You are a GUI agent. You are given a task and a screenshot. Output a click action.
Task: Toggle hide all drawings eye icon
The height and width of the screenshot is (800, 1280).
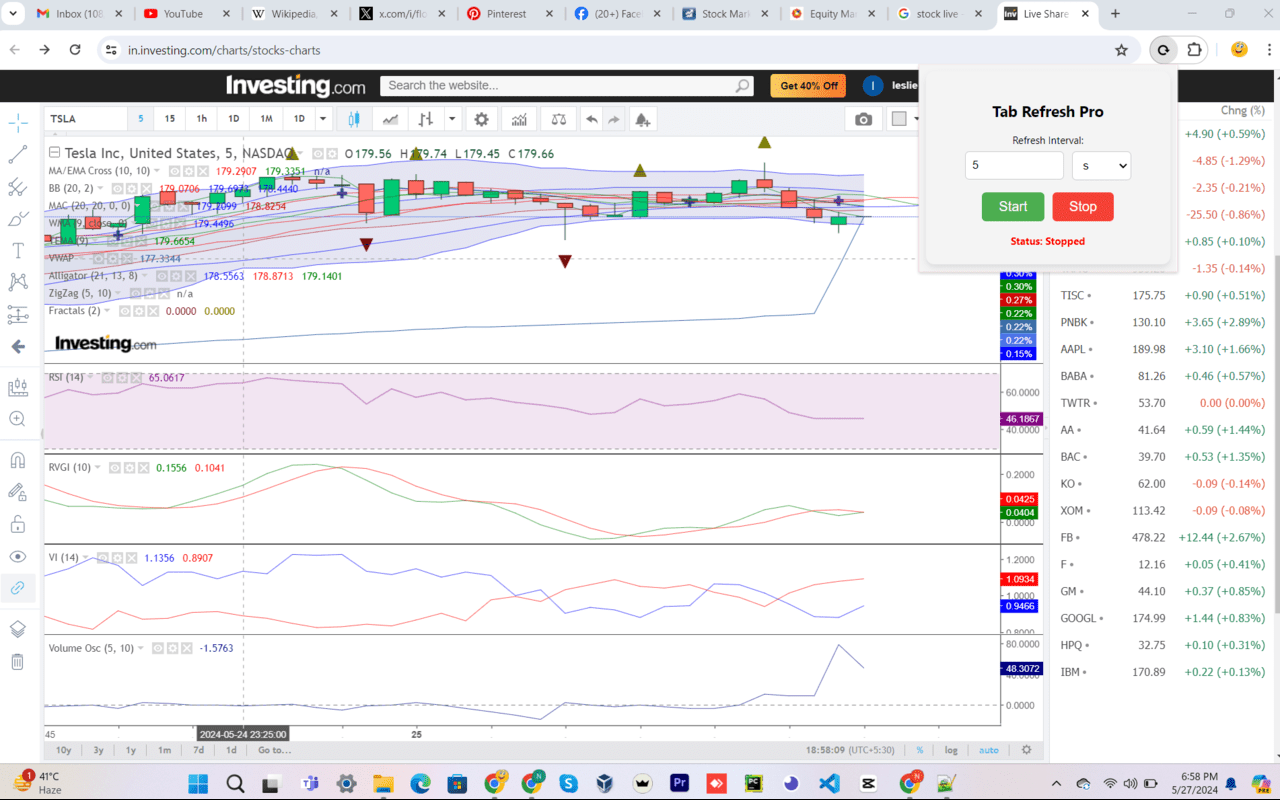(x=18, y=556)
